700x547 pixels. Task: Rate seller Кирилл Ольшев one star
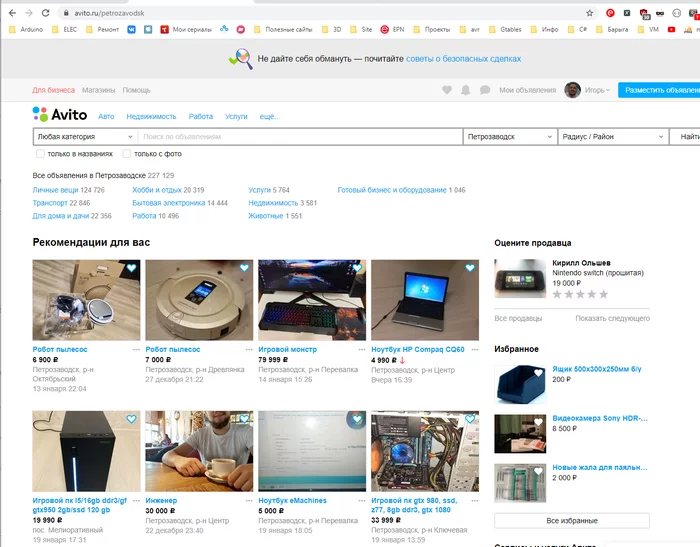pos(557,294)
